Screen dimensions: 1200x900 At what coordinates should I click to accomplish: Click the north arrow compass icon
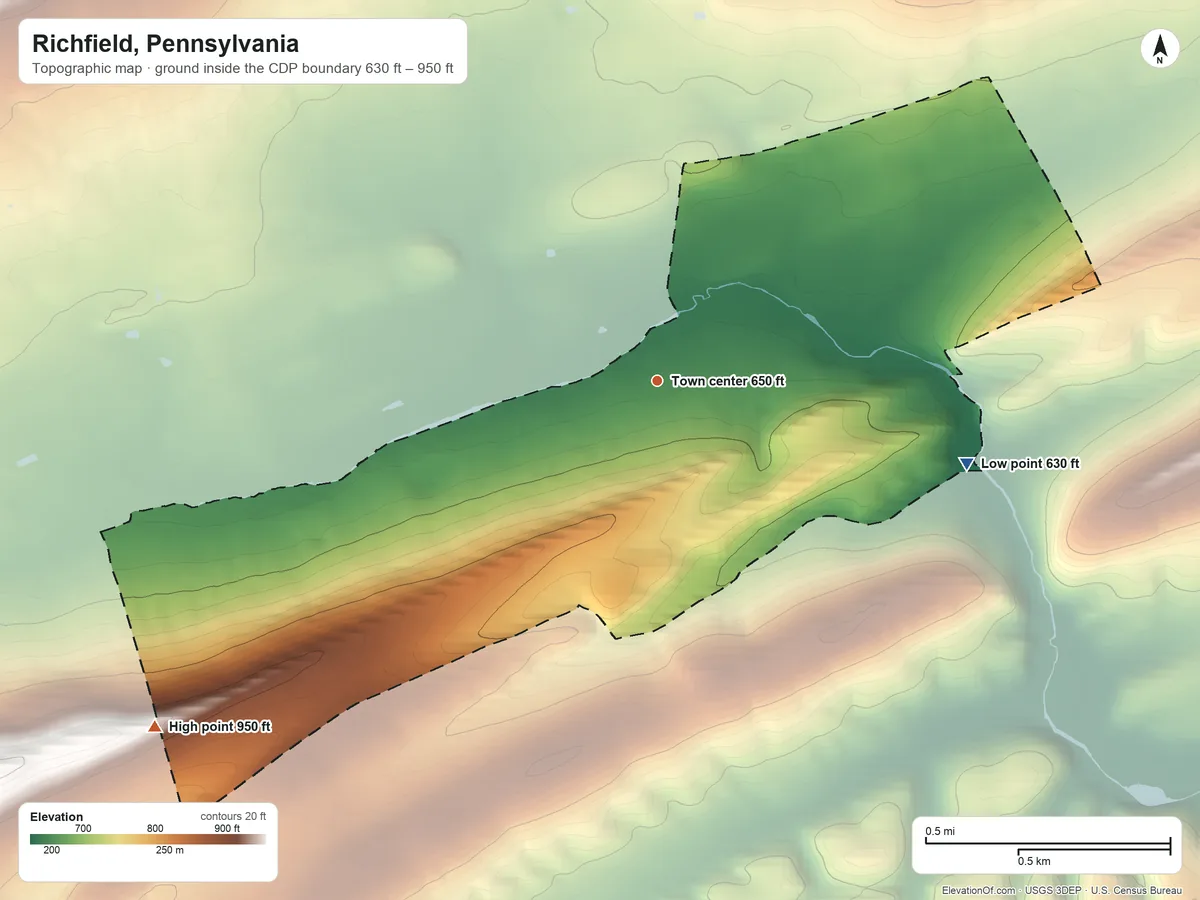pyautogui.click(x=1159, y=49)
